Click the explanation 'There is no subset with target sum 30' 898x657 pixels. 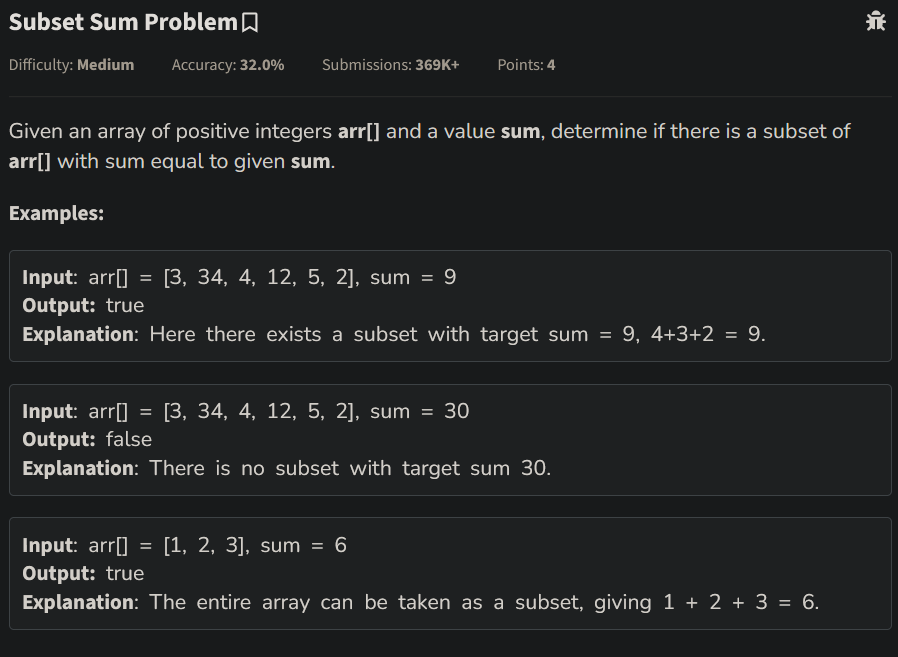pos(350,468)
